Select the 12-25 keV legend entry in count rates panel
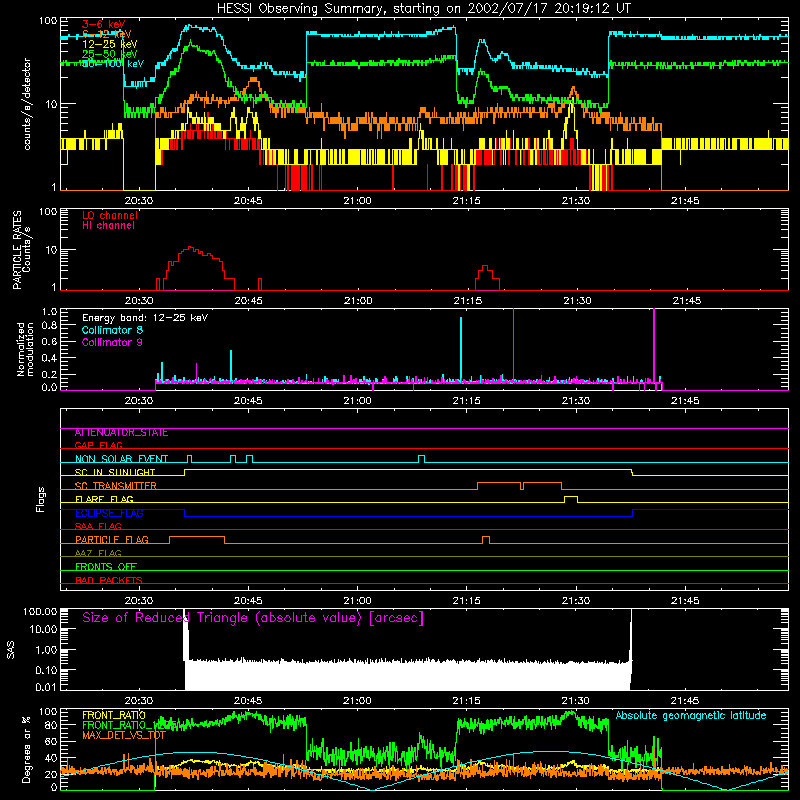Screen dimensions: 800x800 tap(110, 44)
